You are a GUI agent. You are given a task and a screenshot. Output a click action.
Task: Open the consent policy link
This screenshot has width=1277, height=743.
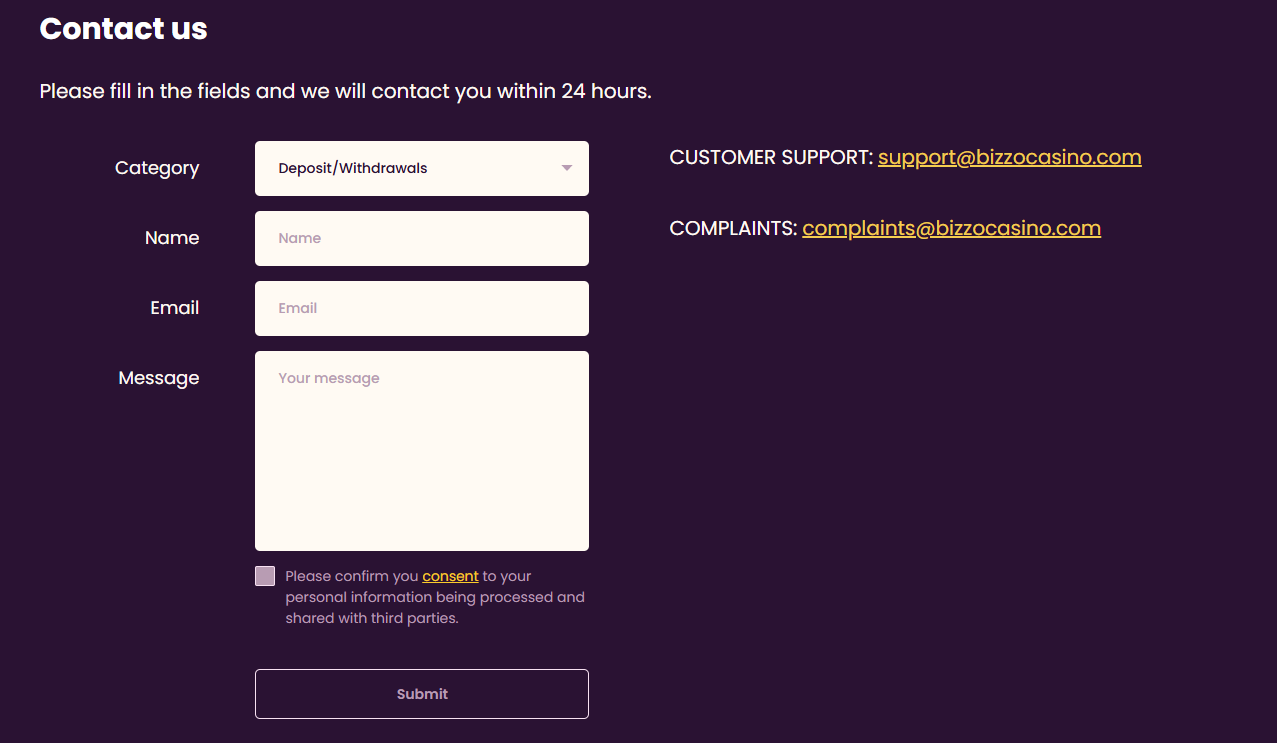[450, 576]
